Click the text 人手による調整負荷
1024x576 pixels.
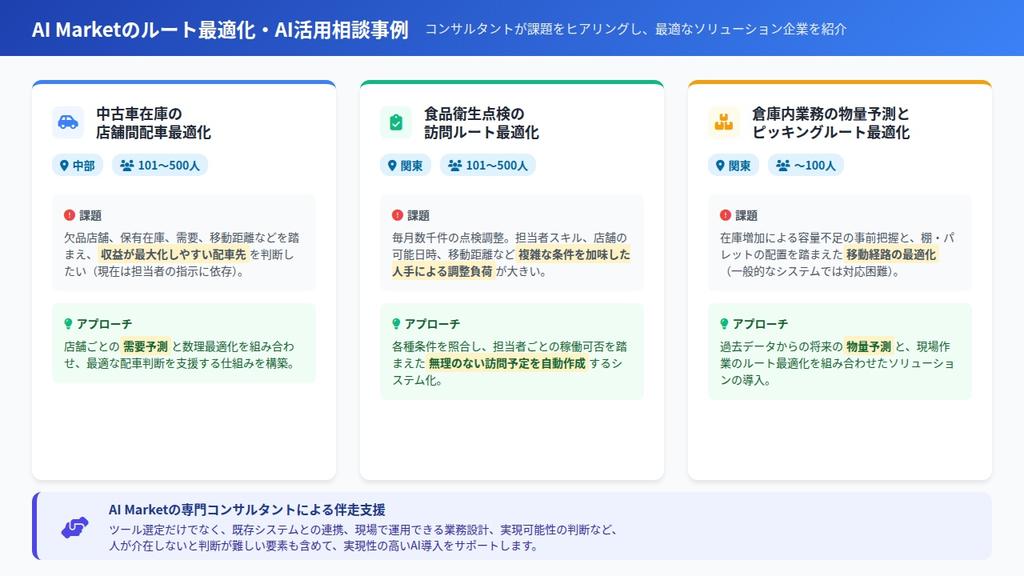pyautogui.click(x=442, y=271)
